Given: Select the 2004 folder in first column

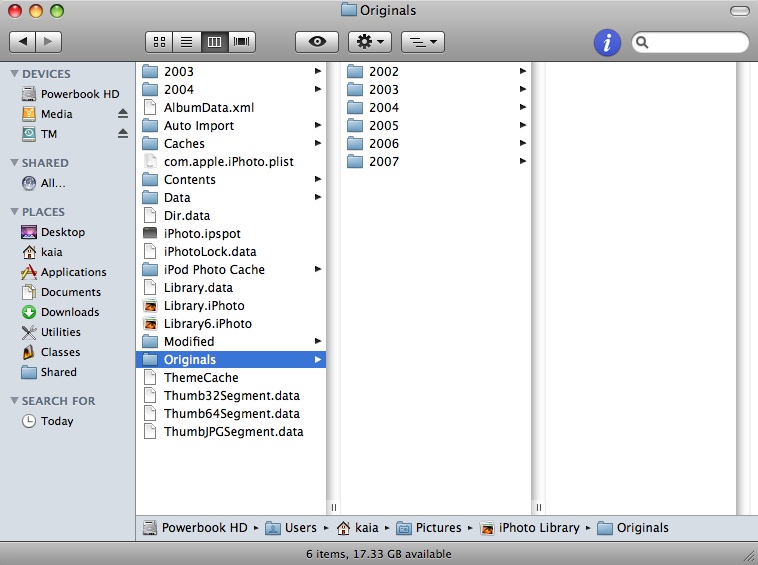Looking at the screenshot, I should (x=231, y=89).
